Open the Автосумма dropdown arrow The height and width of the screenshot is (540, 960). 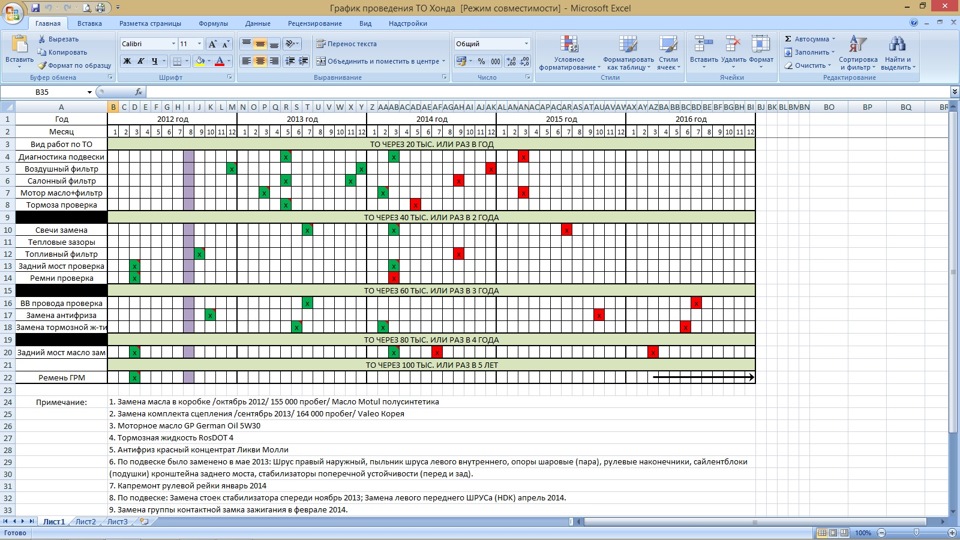click(833, 39)
